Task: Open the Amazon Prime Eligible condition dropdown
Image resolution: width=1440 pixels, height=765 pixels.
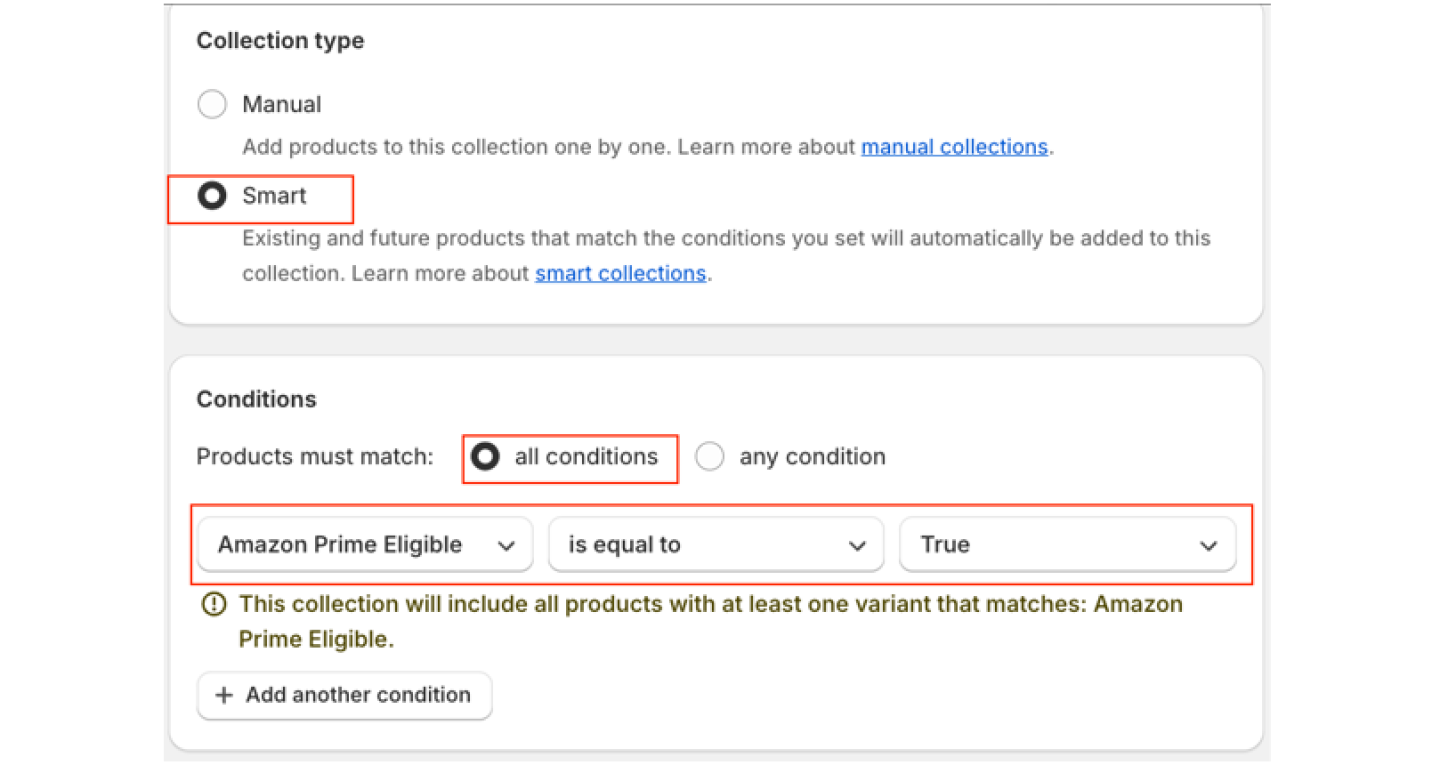Action: click(x=340, y=545)
